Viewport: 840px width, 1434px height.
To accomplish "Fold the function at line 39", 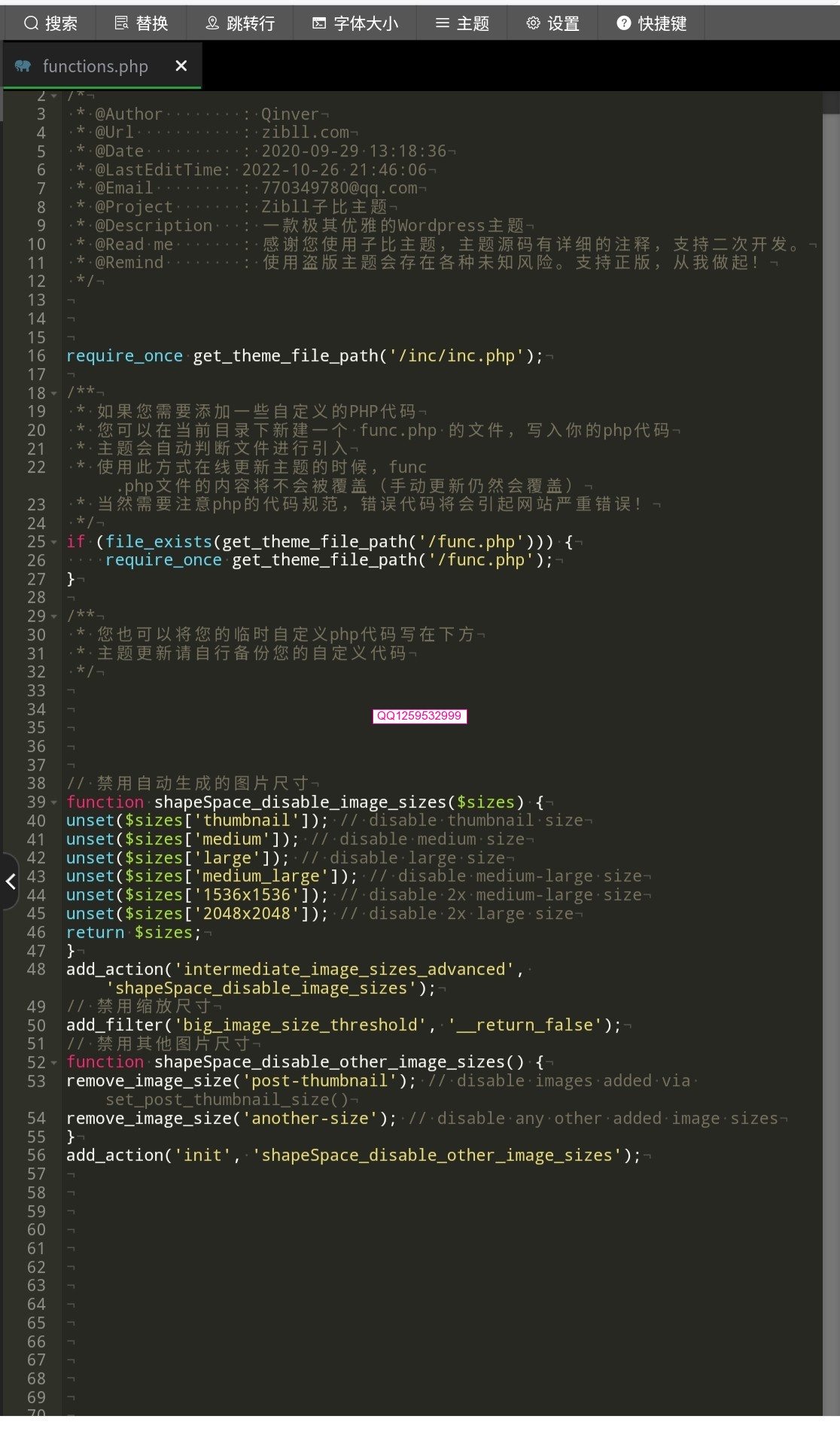I will click(53, 802).
